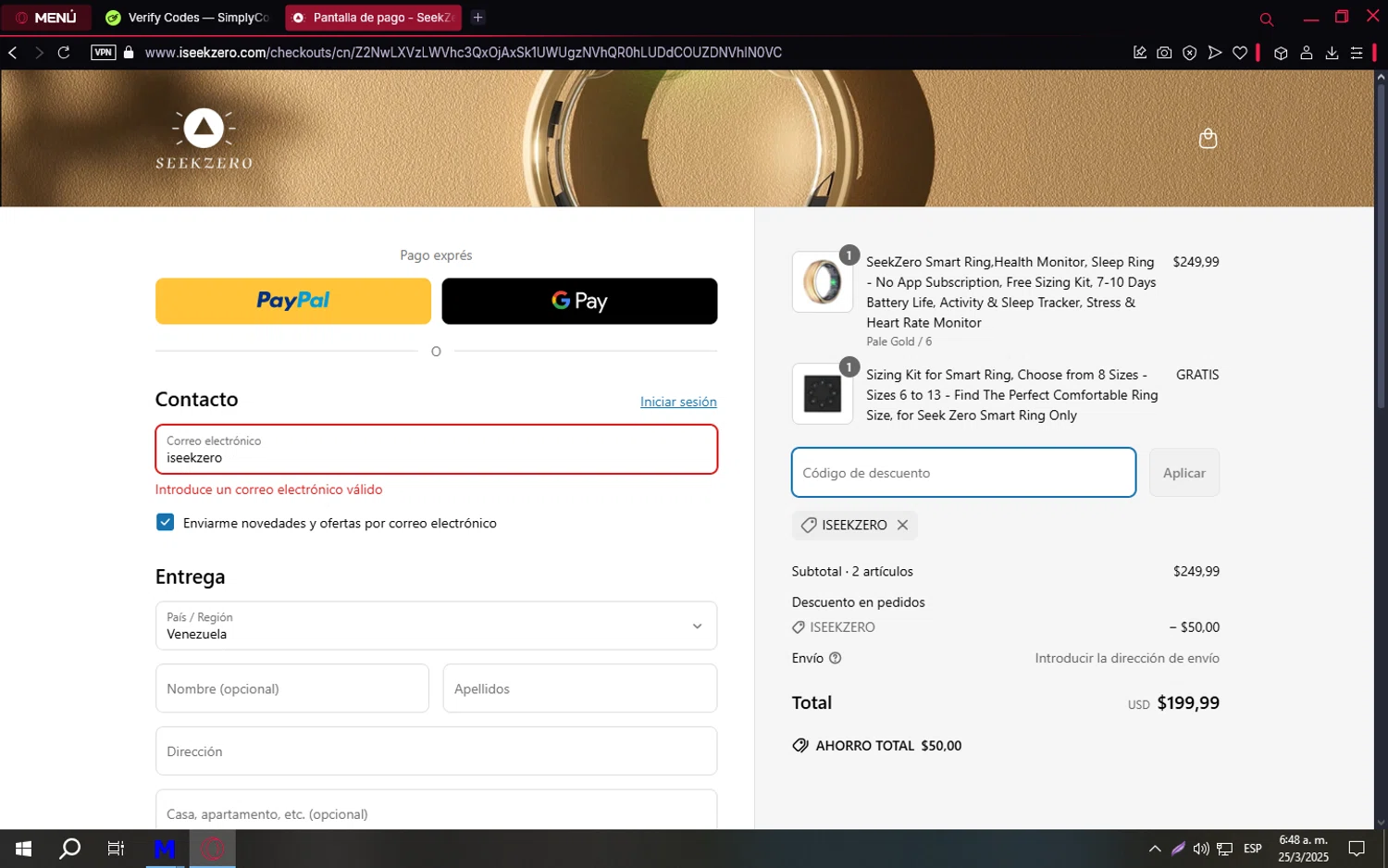Open the taskbar clock and date

click(1303, 849)
